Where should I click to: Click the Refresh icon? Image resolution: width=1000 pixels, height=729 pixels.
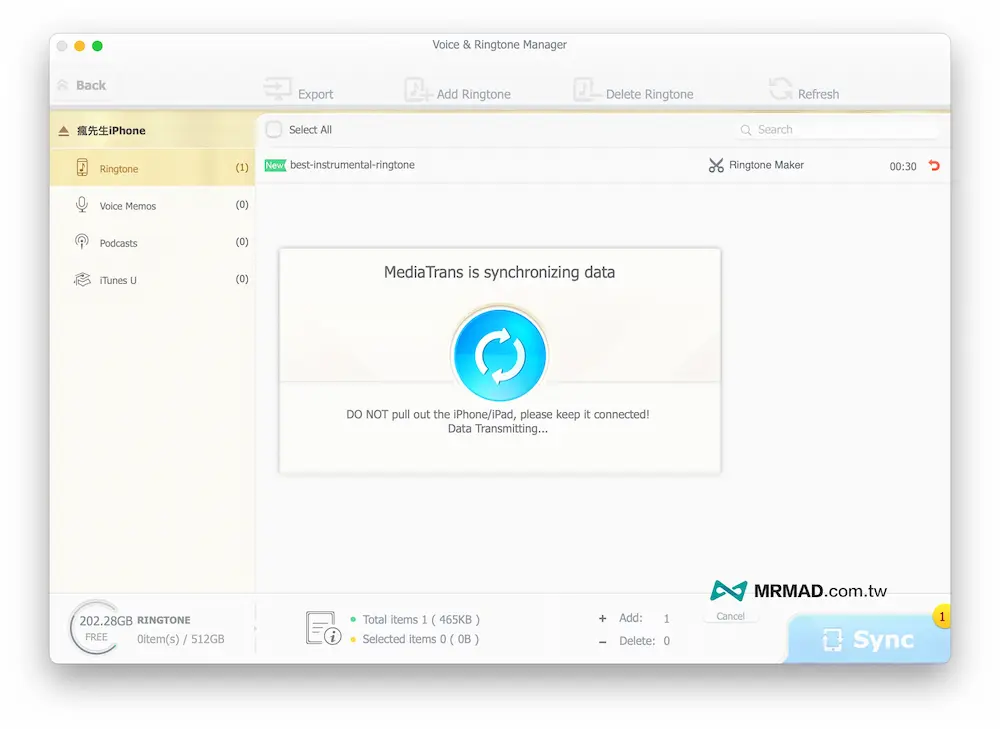[780, 90]
